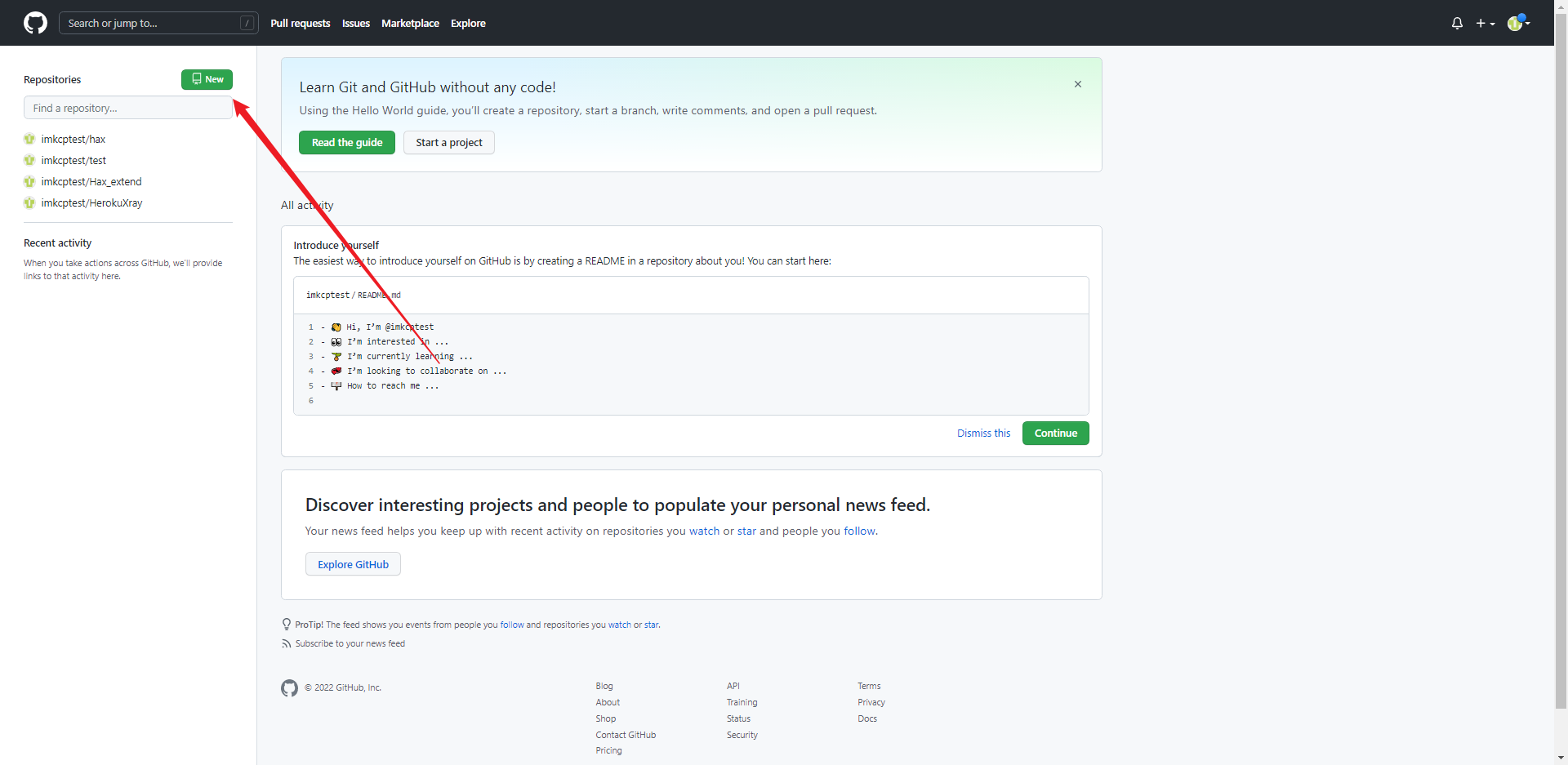
Task: Click the Start a project button
Action: click(x=448, y=143)
